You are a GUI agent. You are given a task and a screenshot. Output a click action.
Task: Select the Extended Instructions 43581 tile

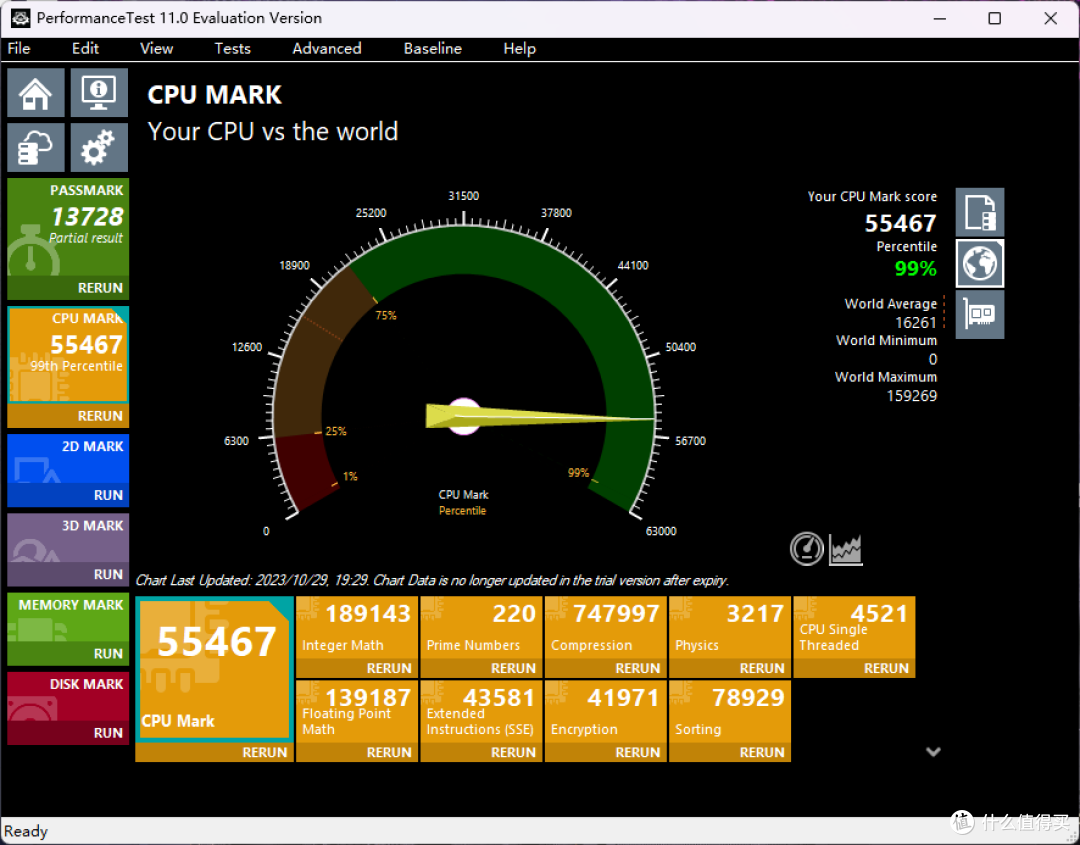481,712
